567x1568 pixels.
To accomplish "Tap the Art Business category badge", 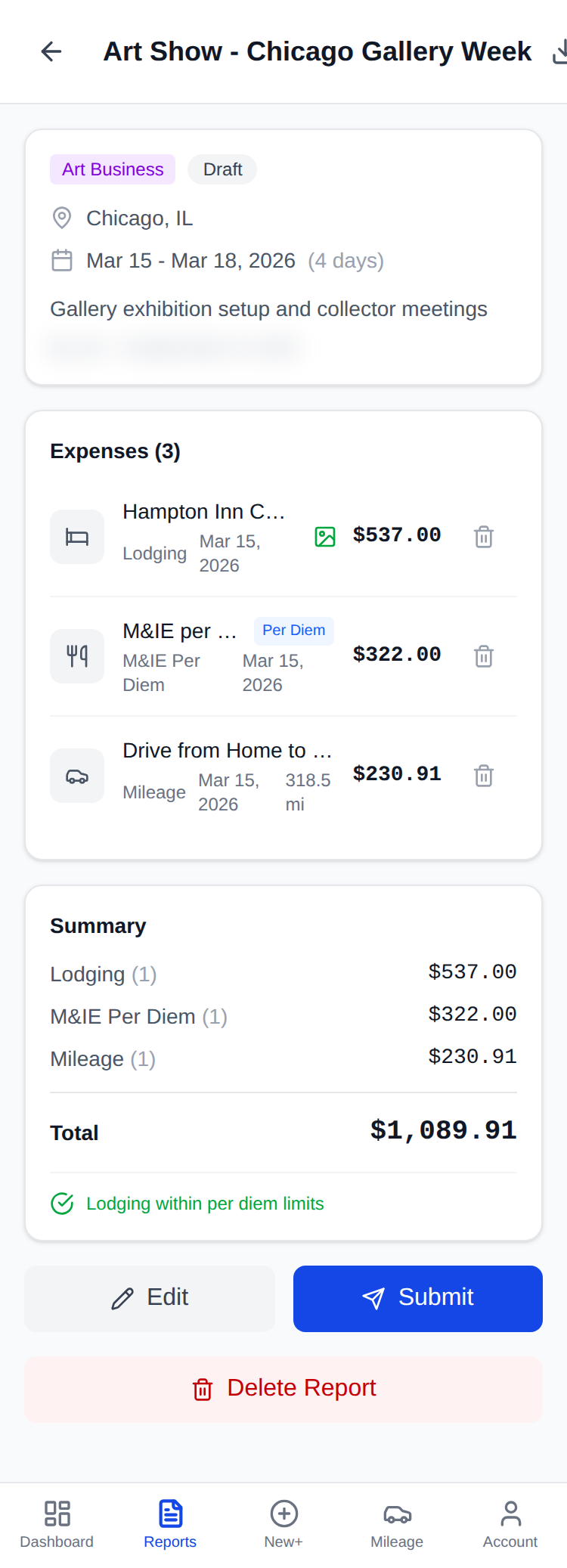I will tap(112, 169).
